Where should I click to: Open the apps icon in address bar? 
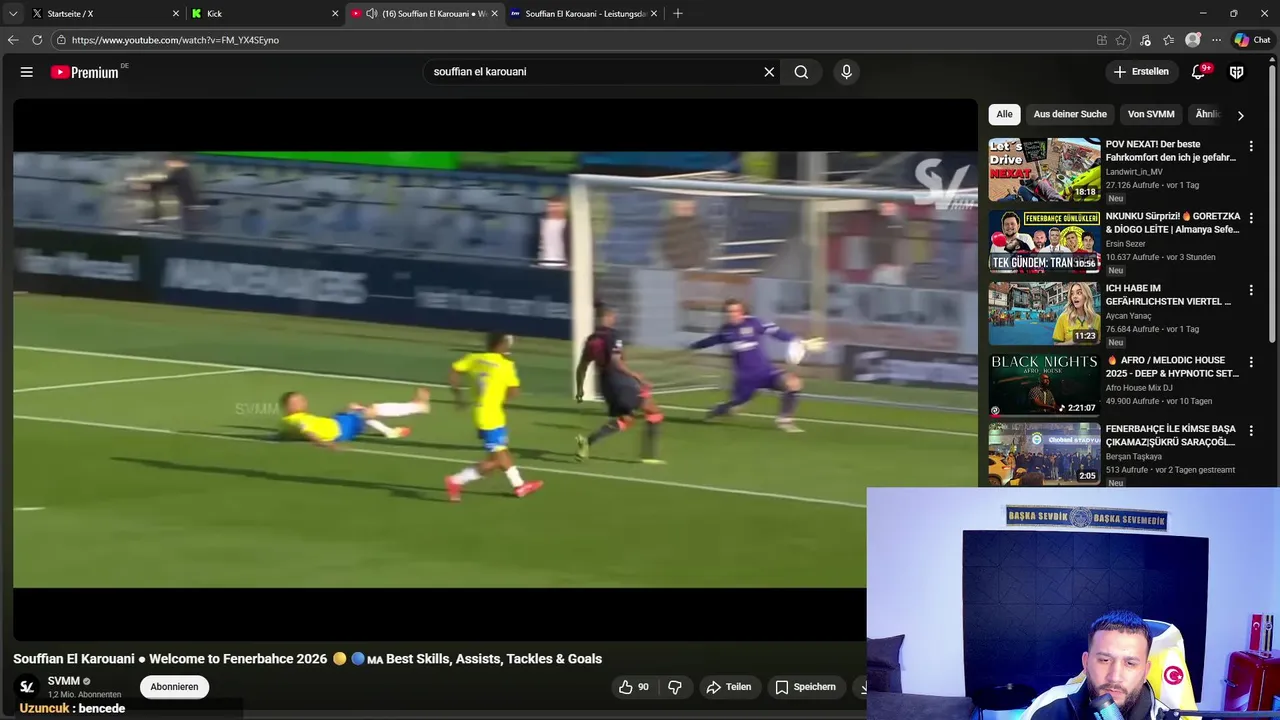[1102, 40]
